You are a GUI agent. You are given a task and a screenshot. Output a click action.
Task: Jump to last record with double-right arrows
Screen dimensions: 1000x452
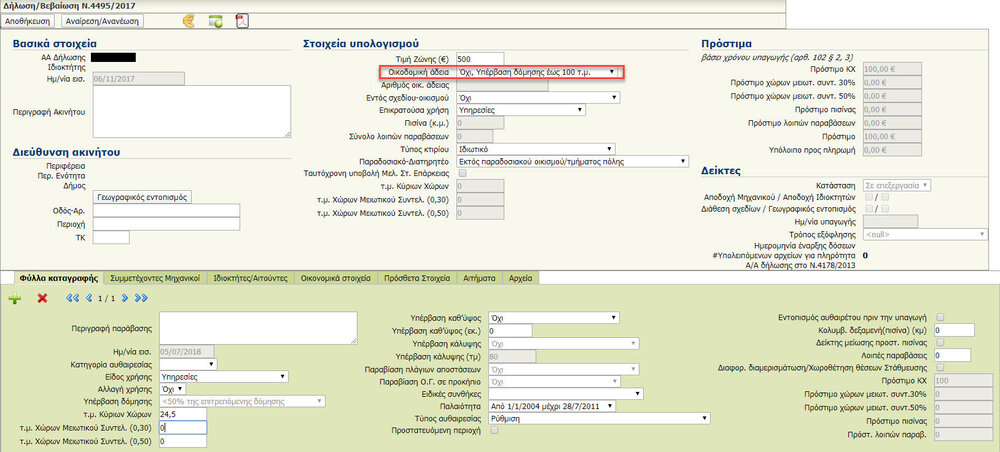pyautogui.click(x=141, y=298)
